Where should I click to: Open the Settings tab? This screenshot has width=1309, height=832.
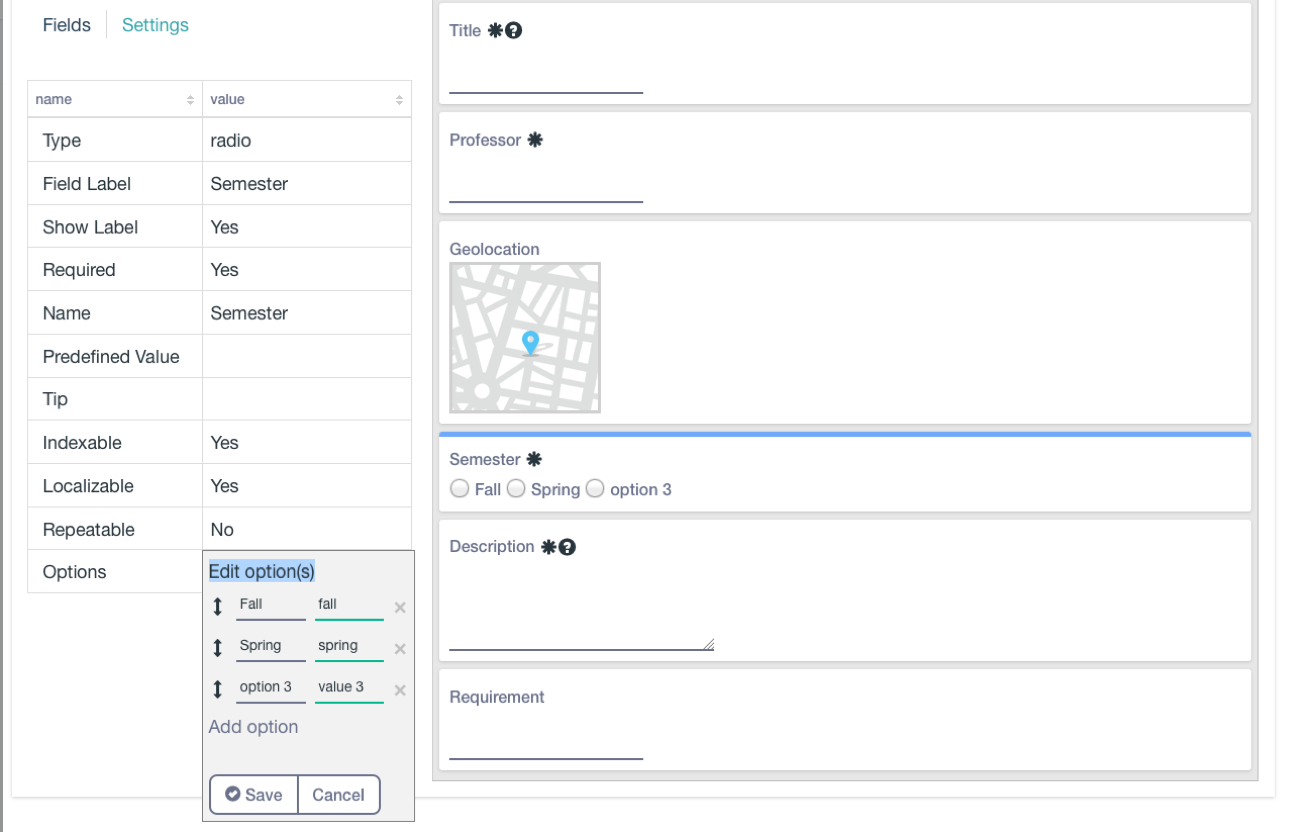pyautogui.click(x=155, y=25)
